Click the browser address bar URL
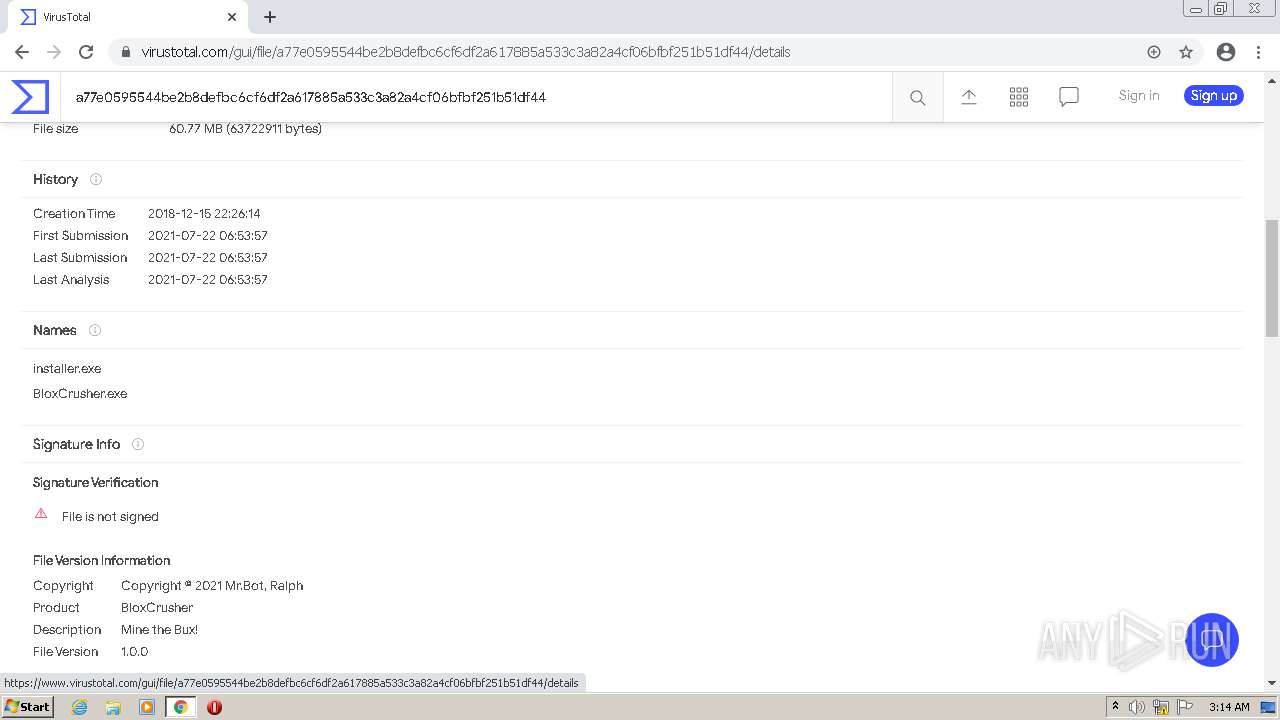Screen dimensions: 1280x720 466,52
